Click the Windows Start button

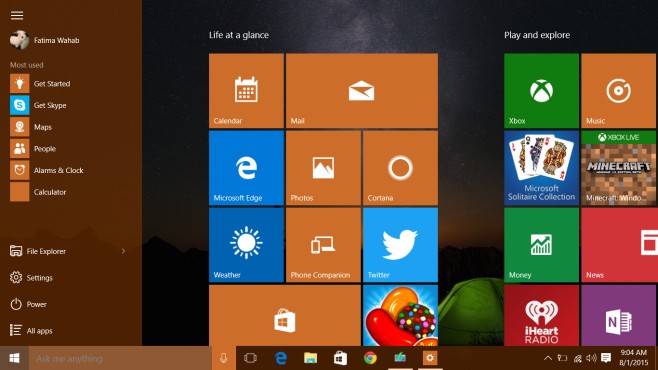point(14,358)
